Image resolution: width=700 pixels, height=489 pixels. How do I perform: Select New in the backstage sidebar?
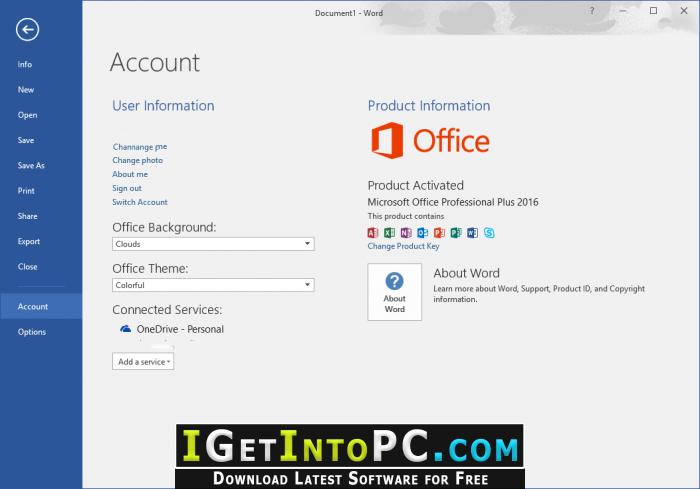click(25, 90)
